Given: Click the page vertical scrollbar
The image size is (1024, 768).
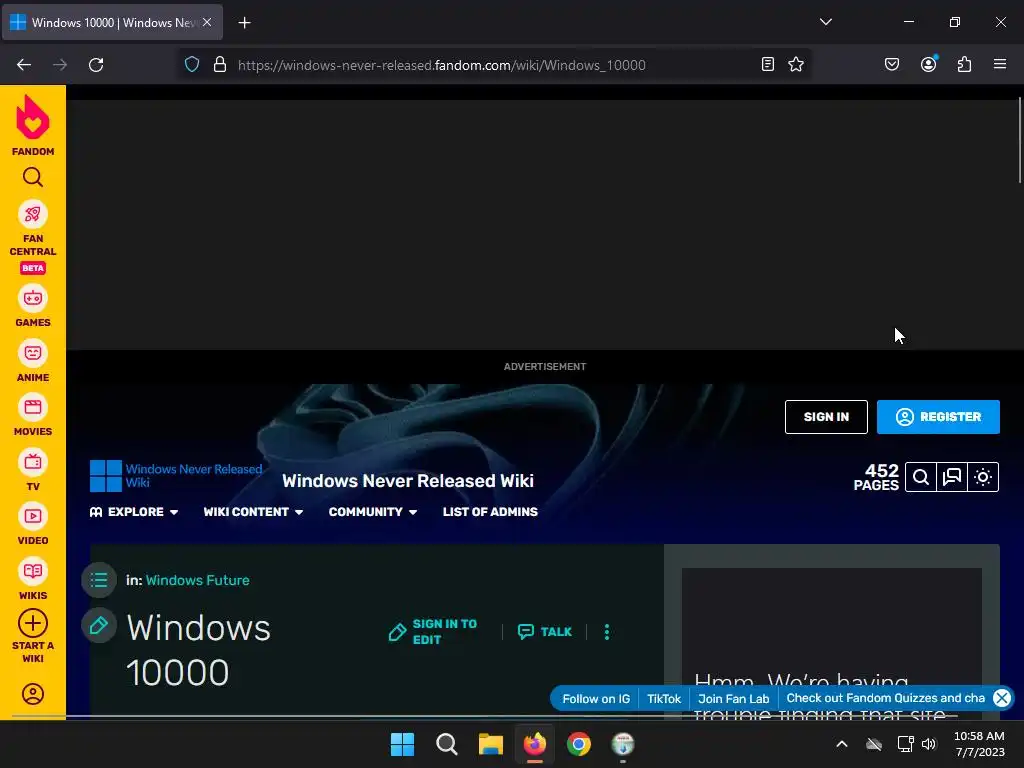Looking at the screenshot, I should click(x=1019, y=140).
